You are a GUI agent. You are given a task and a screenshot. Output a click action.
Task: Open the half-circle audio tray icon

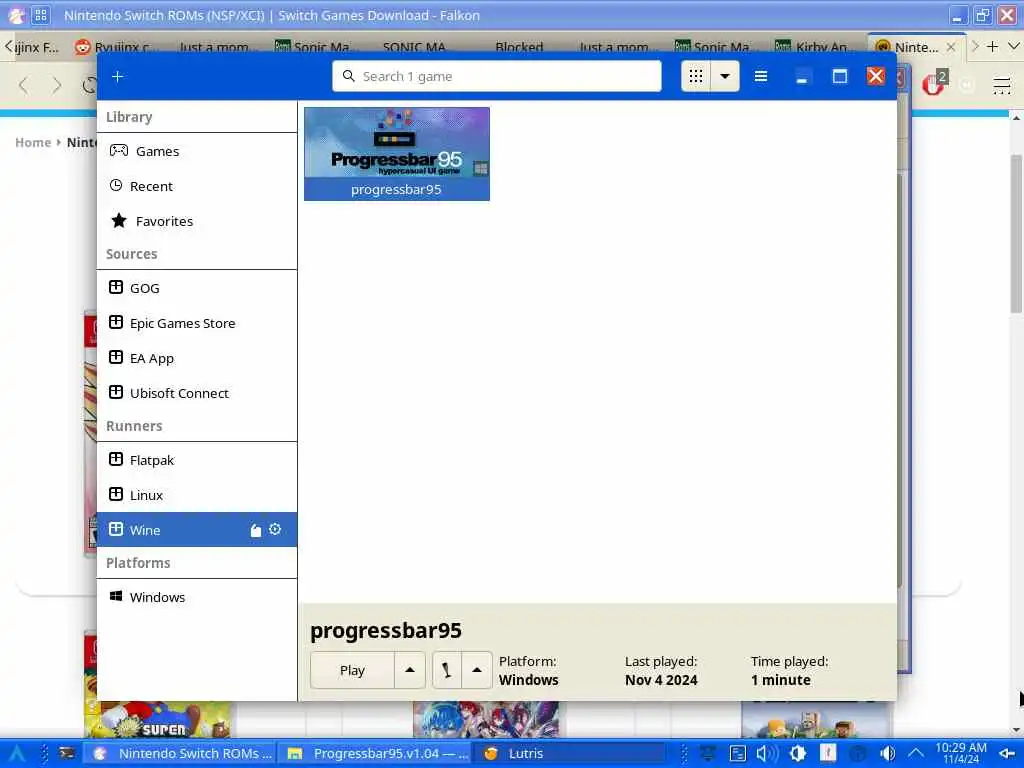[887, 754]
